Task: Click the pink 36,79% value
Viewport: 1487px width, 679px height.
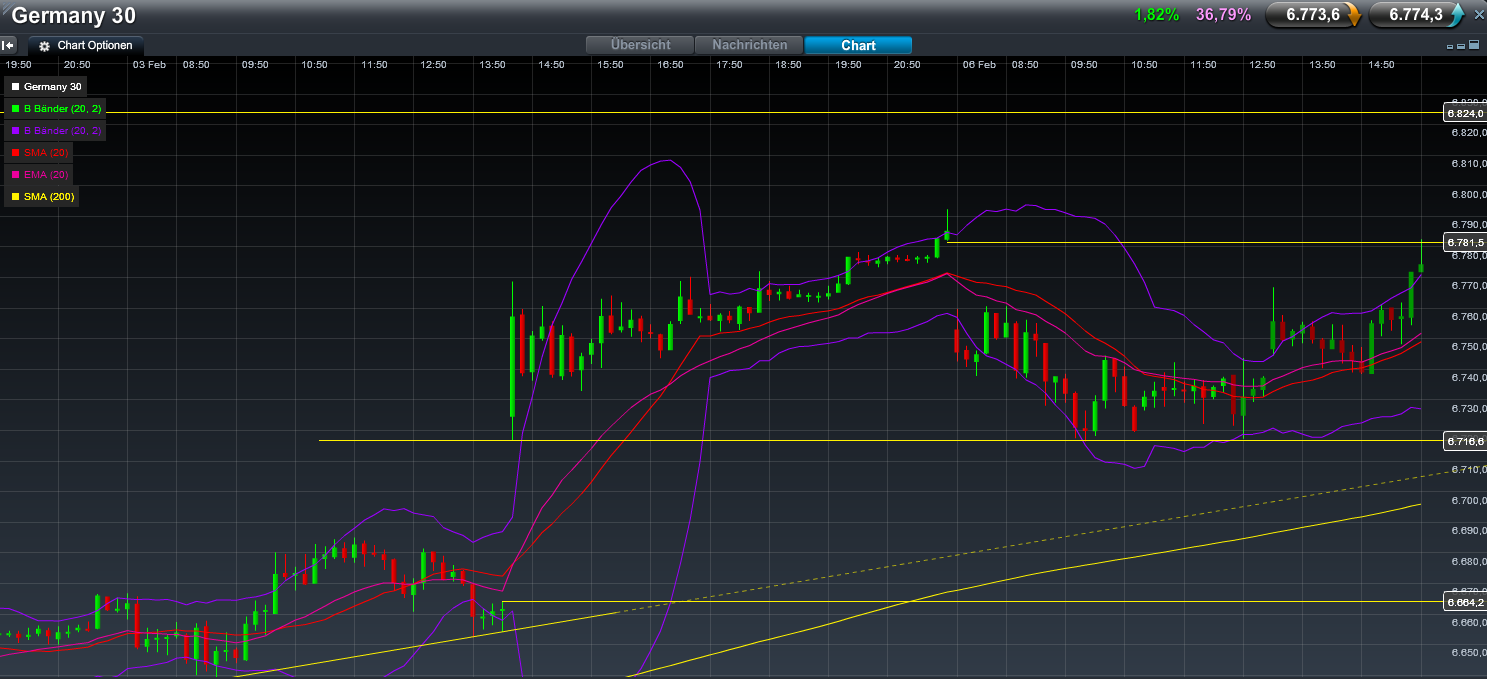Action: click(x=1223, y=14)
